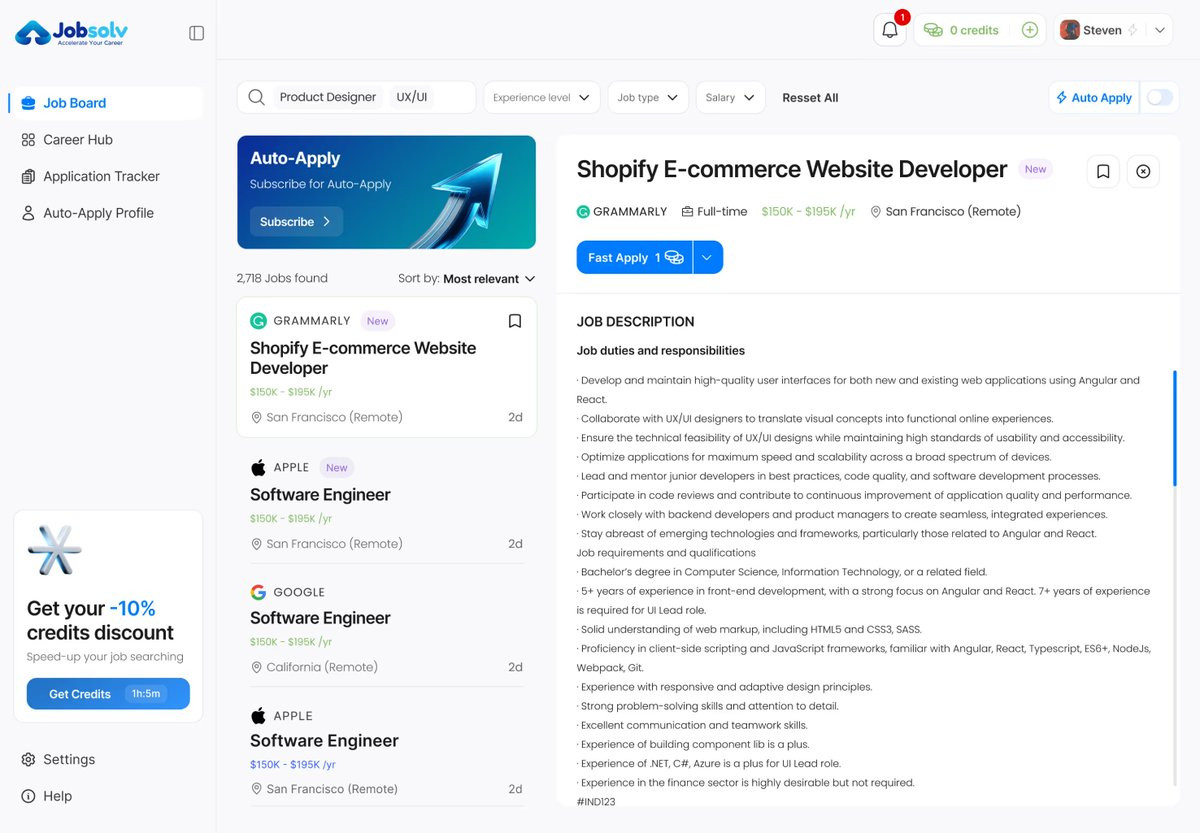The image size is (1200, 833).
Task: Click the New badge on Grammarly card
Action: click(x=377, y=321)
